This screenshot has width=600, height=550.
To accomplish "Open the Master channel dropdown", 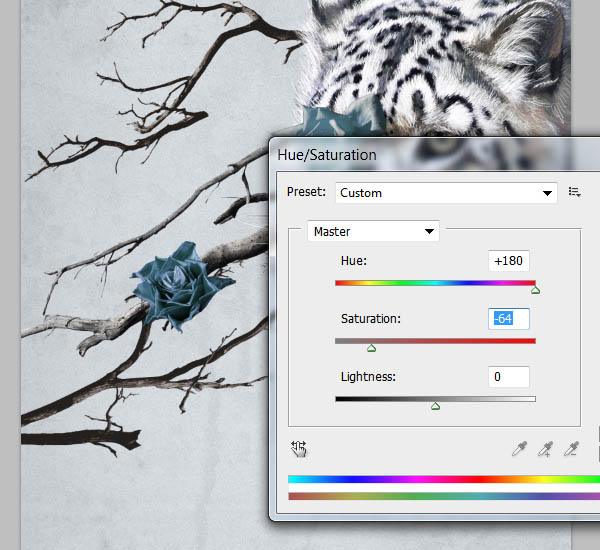I will 373,231.
